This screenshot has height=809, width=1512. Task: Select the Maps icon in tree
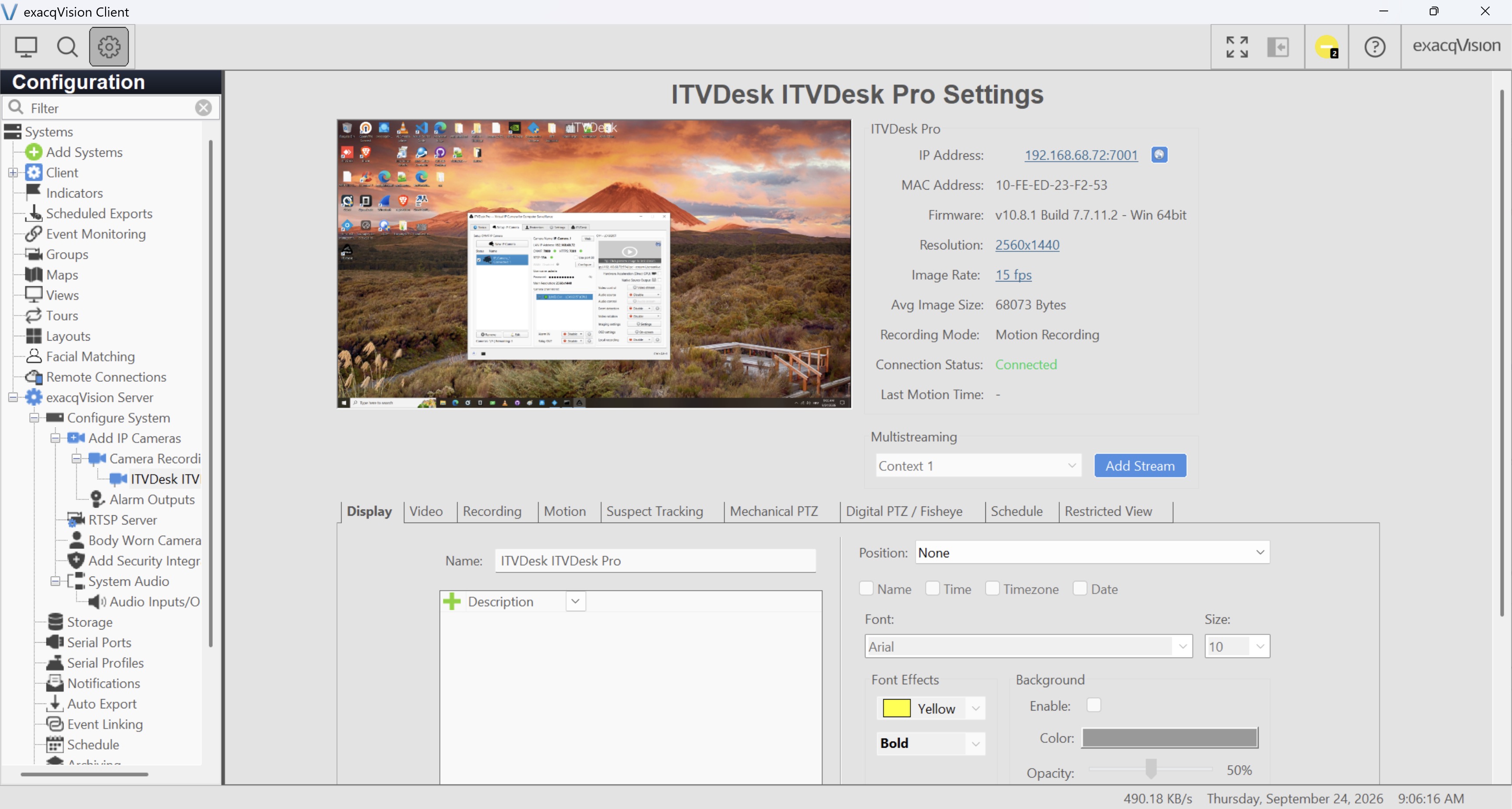point(33,274)
